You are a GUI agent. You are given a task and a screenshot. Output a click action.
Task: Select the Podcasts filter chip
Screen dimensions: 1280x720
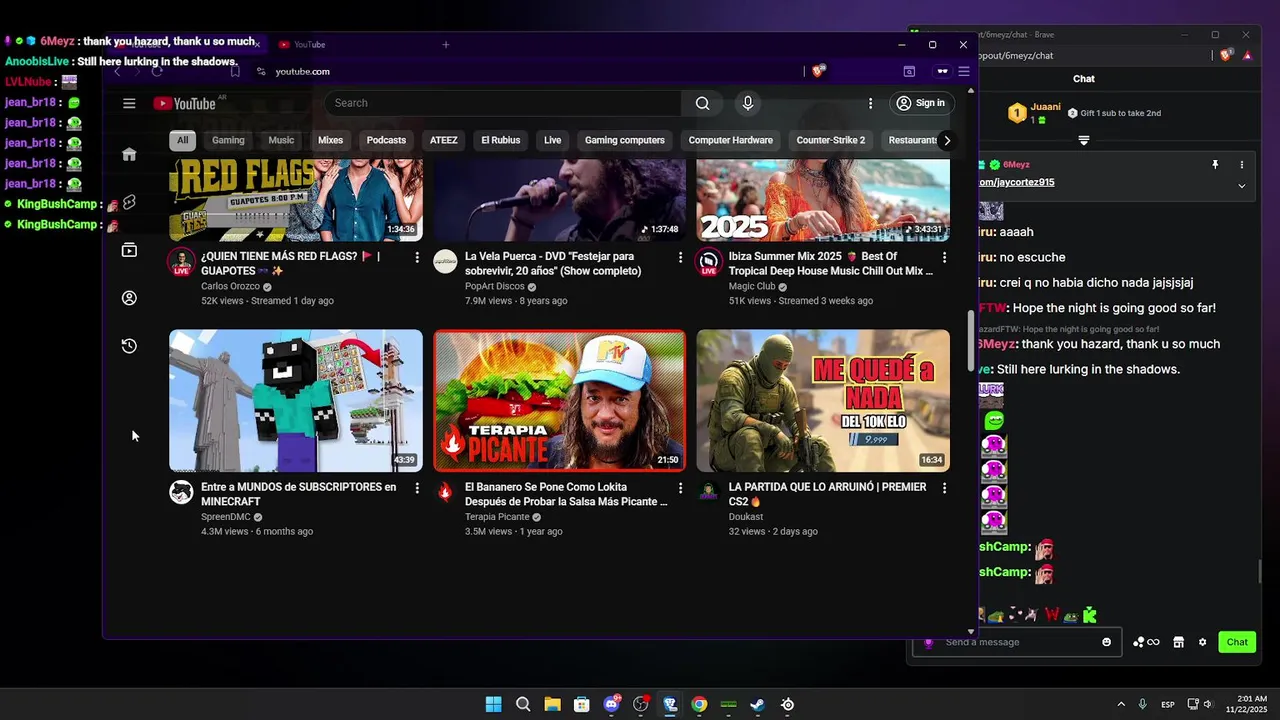pyautogui.click(x=386, y=140)
